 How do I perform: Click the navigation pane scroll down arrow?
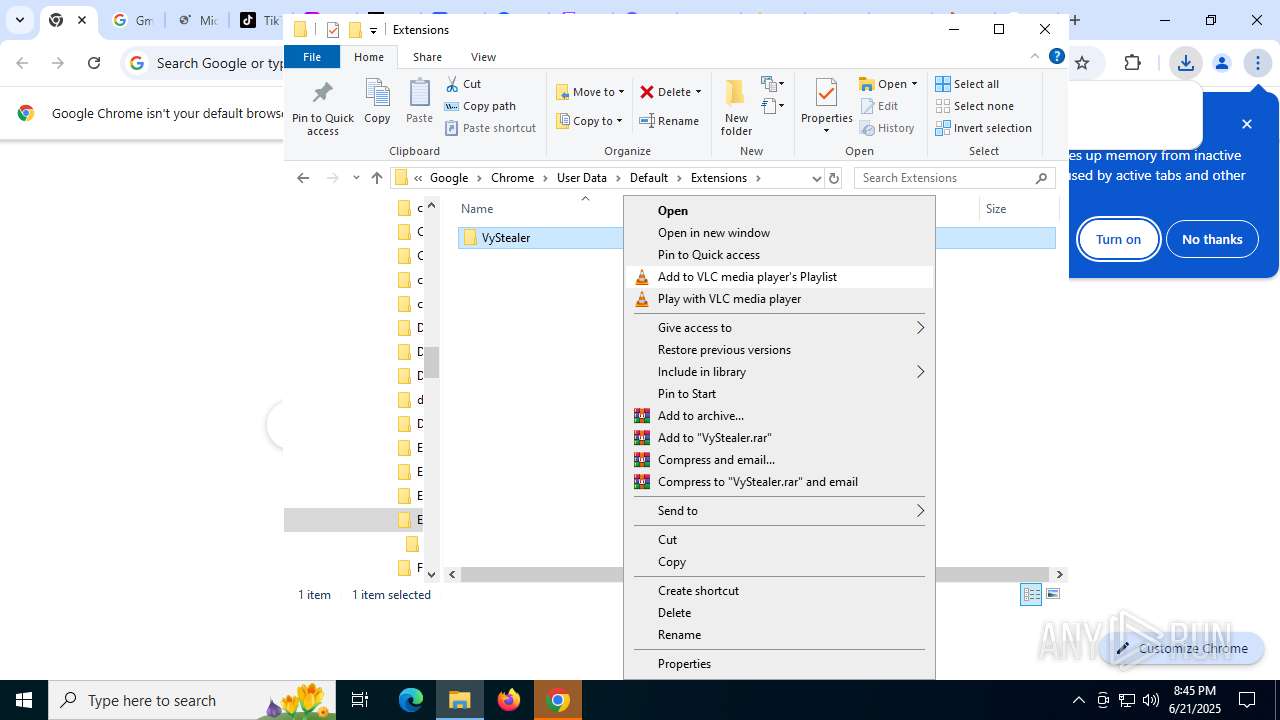pyautogui.click(x=432, y=574)
